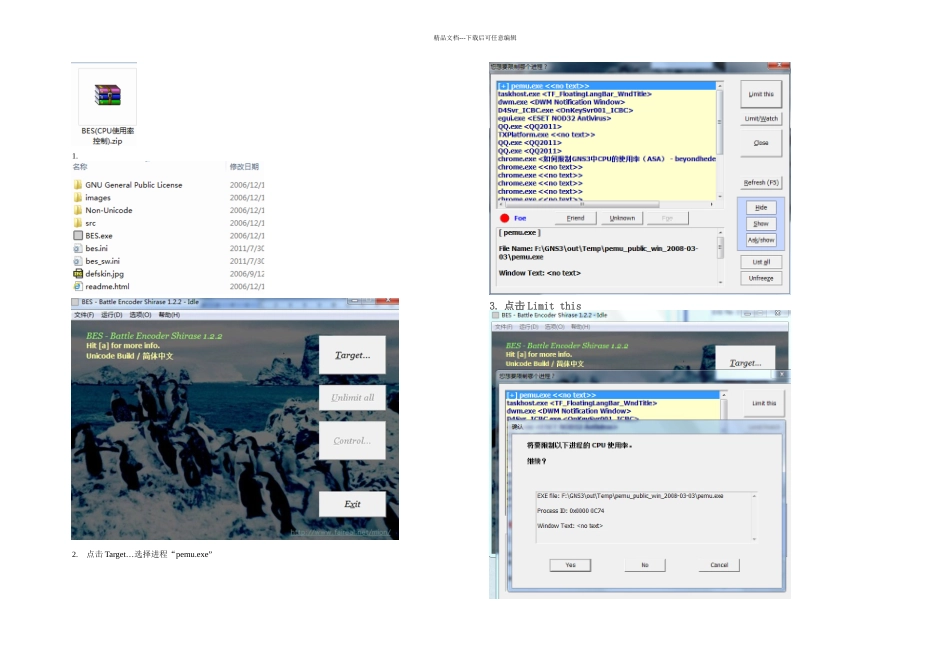The image size is (950, 672).
Task: Decline with No button in confirm dialog
Action: (645, 565)
